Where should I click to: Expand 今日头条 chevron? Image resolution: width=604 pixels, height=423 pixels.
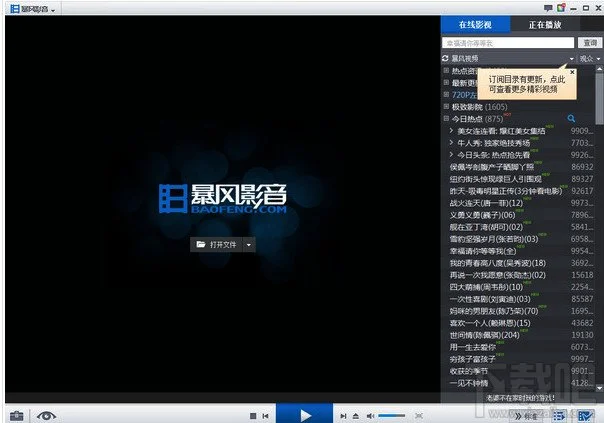[x=451, y=154]
